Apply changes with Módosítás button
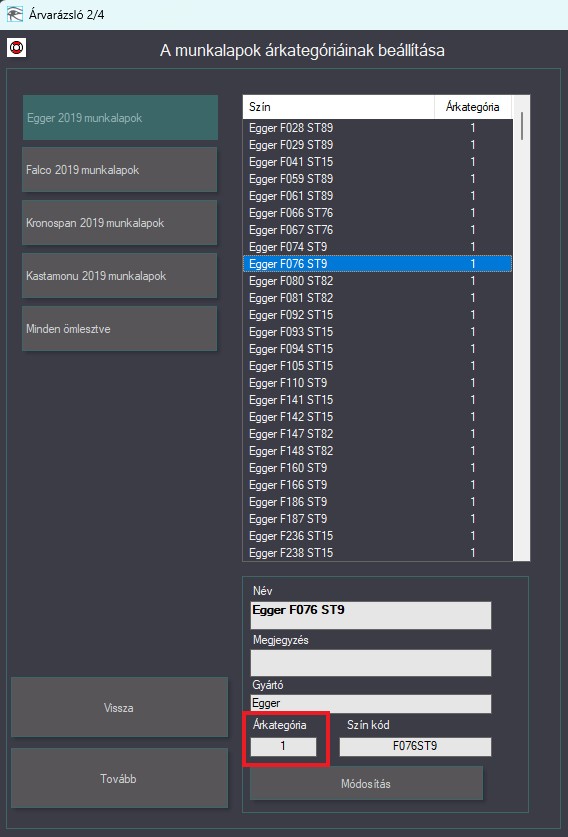This screenshot has width=568, height=837. click(x=366, y=784)
